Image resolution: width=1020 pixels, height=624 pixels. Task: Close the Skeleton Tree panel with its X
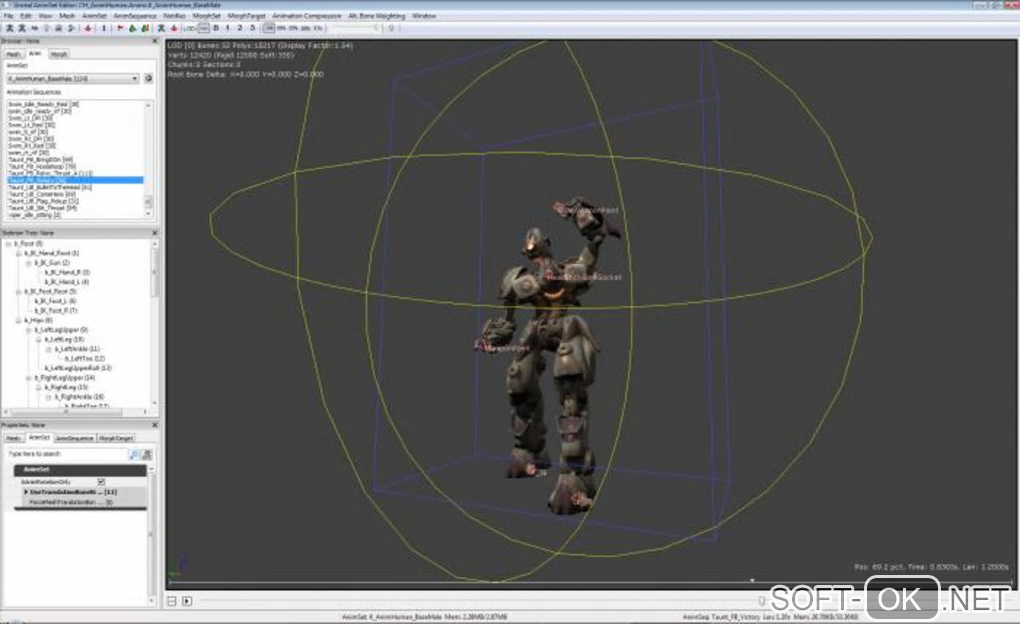pyautogui.click(x=155, y=232)
